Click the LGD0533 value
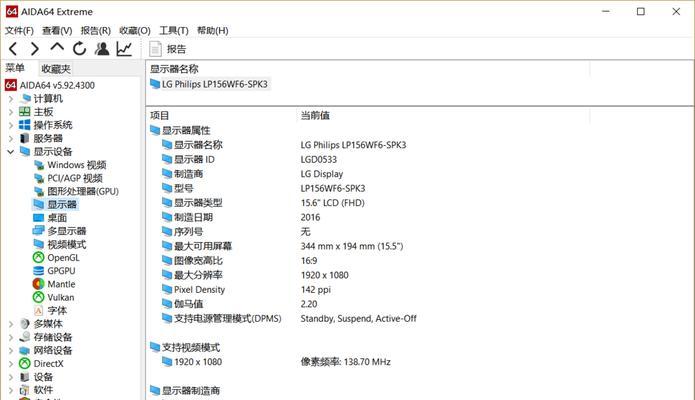The image size is (695, 400). (x=319, y=159)
